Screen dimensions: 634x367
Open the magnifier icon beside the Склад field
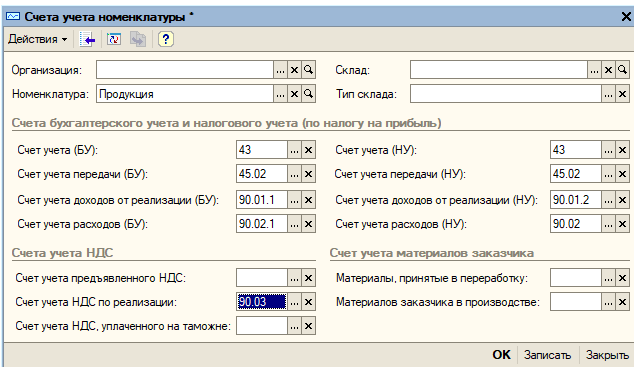point(622,70)
